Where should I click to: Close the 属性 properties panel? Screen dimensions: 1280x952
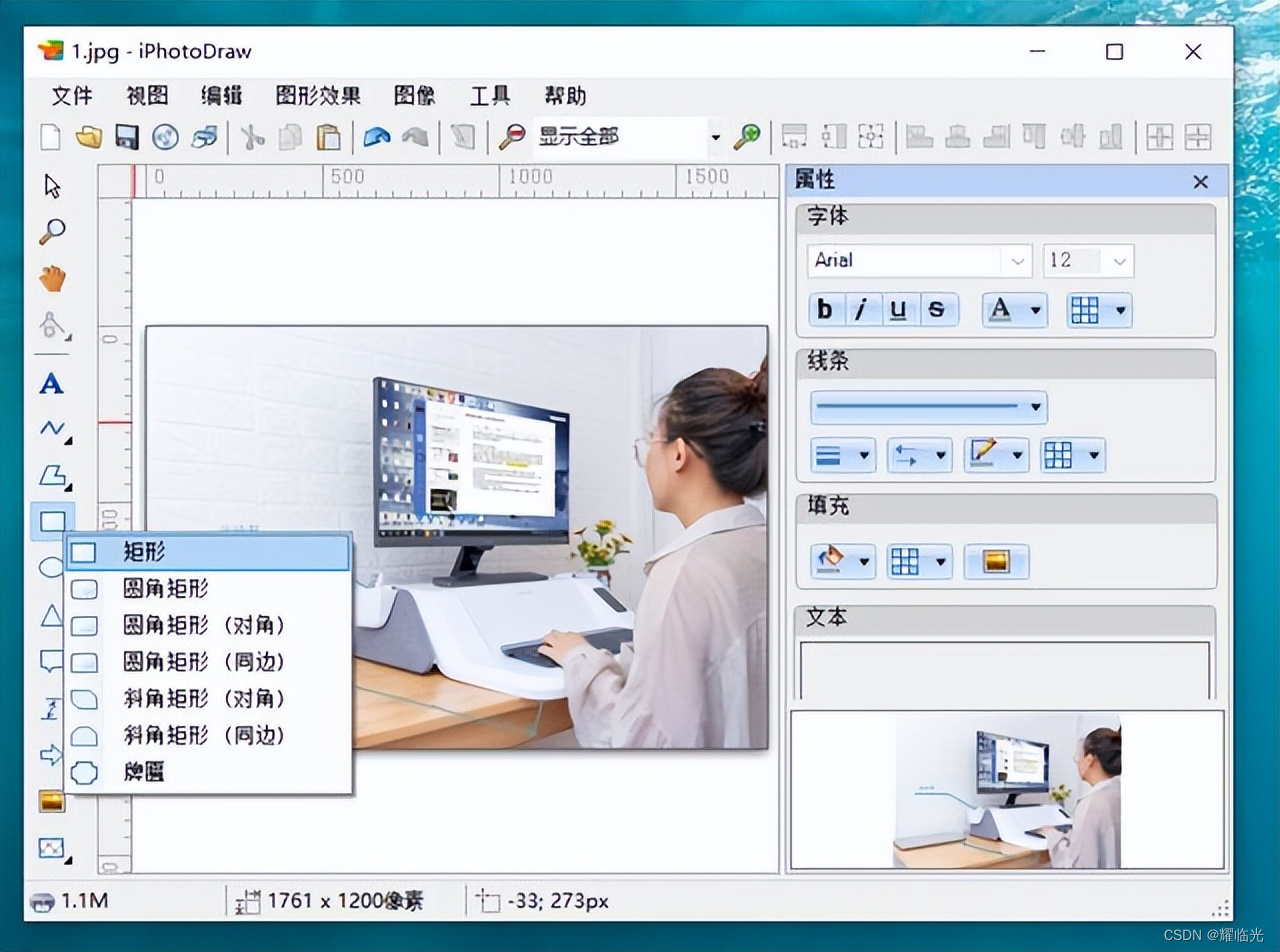(x=1201, y=182)
